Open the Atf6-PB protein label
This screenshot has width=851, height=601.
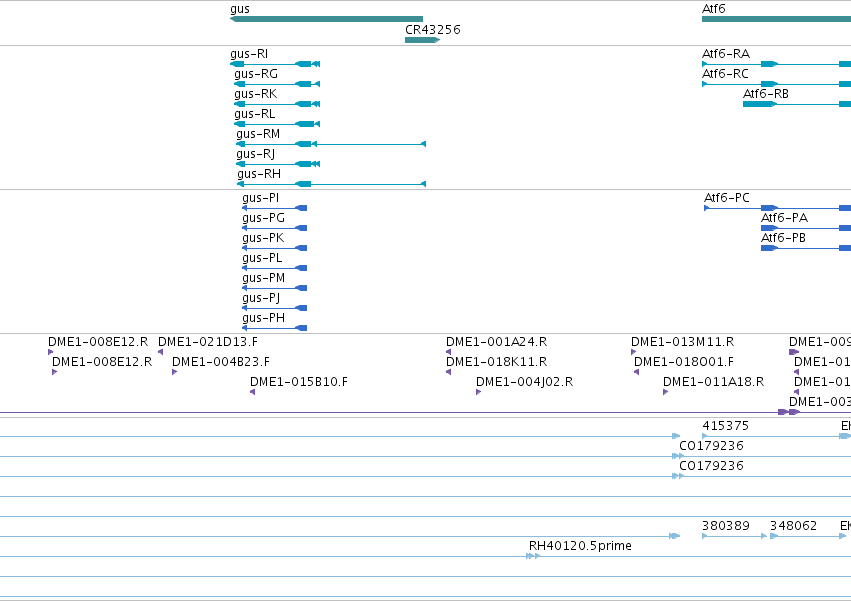click(783, 238)
